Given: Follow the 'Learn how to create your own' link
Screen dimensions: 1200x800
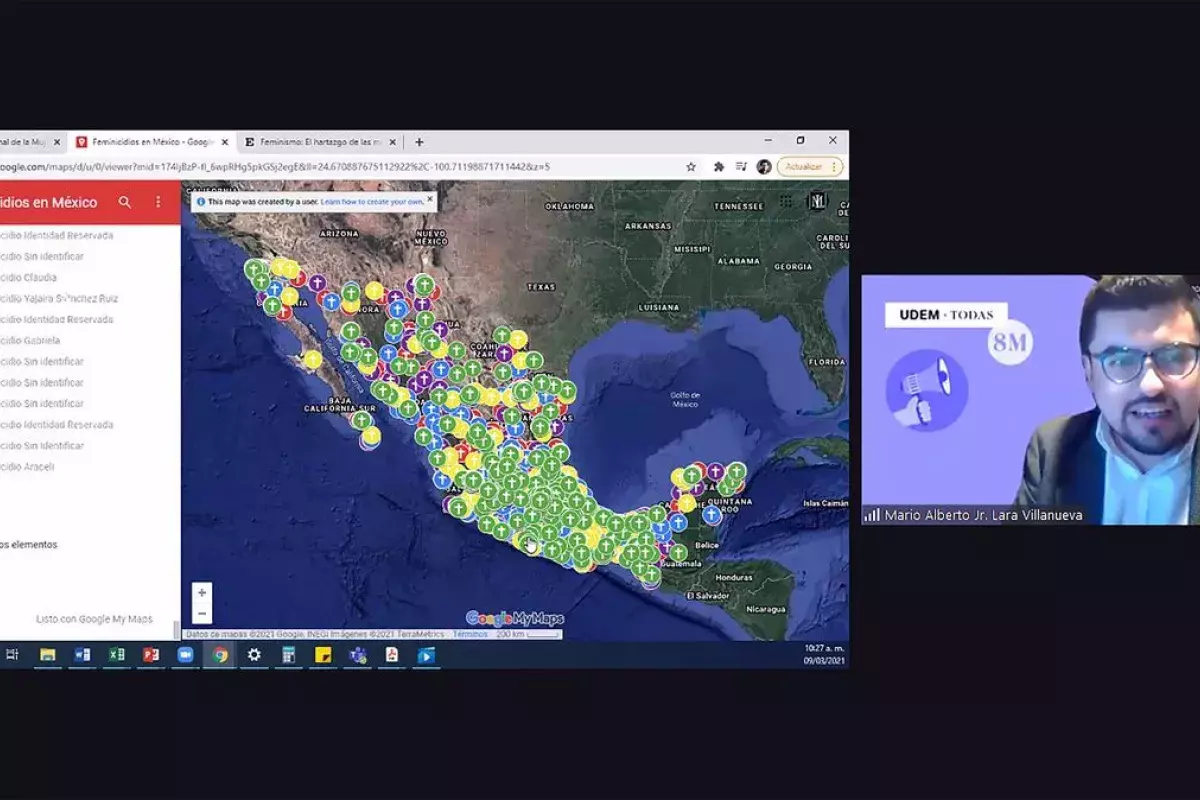Looking at the screenshot, I should (x=372, y=201).
